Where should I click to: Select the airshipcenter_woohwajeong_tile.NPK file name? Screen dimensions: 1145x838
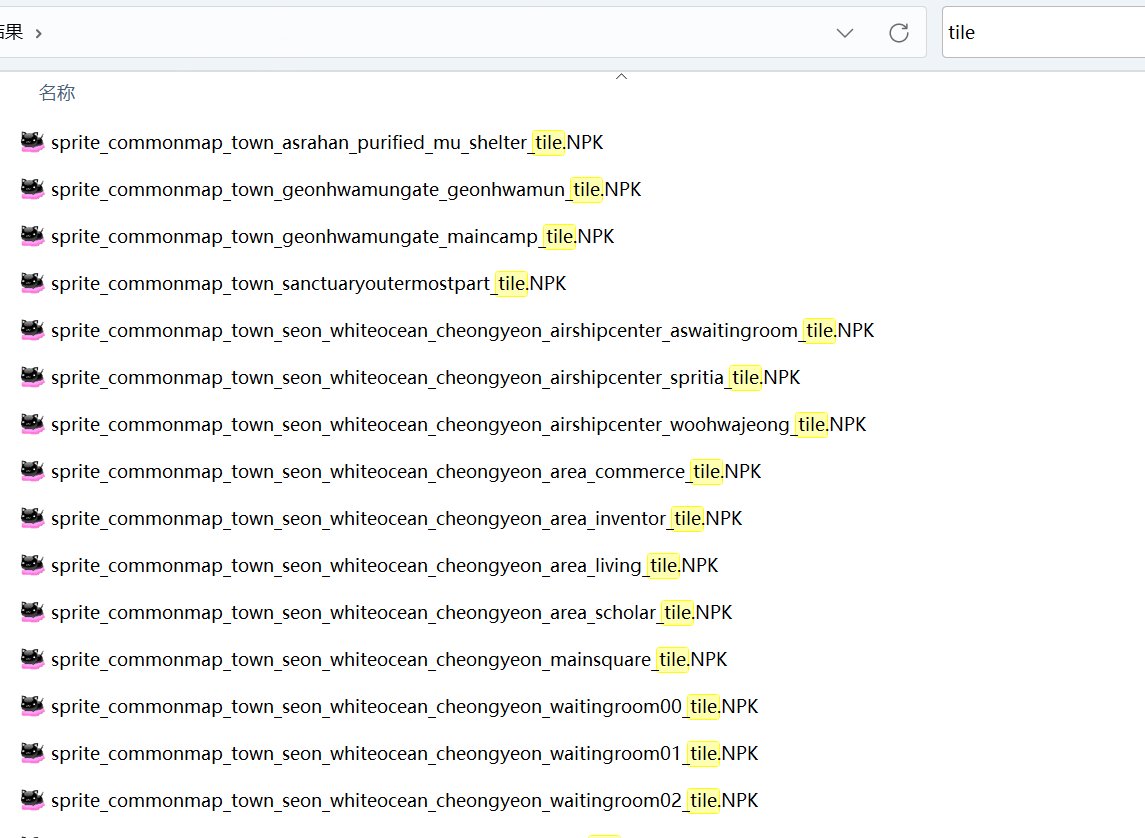click(x=458, y=425)
